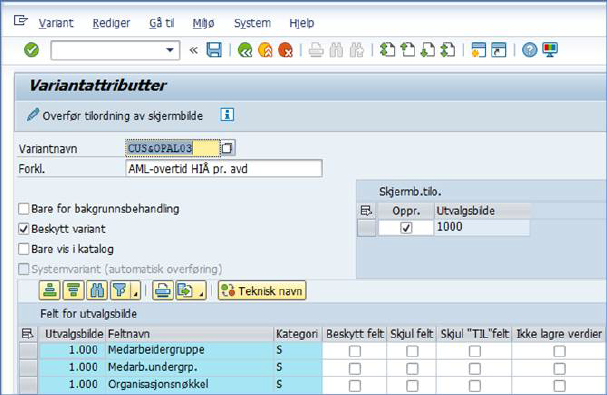Uncheck the Beskytt variant checkbox
Viewport: 607px width, 395px height.
click(24, 229)
